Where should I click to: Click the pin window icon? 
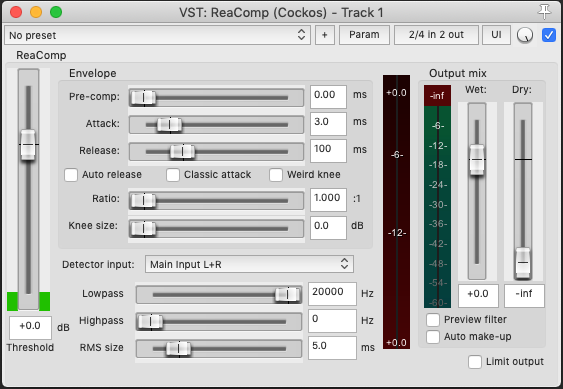coord(544,12)
